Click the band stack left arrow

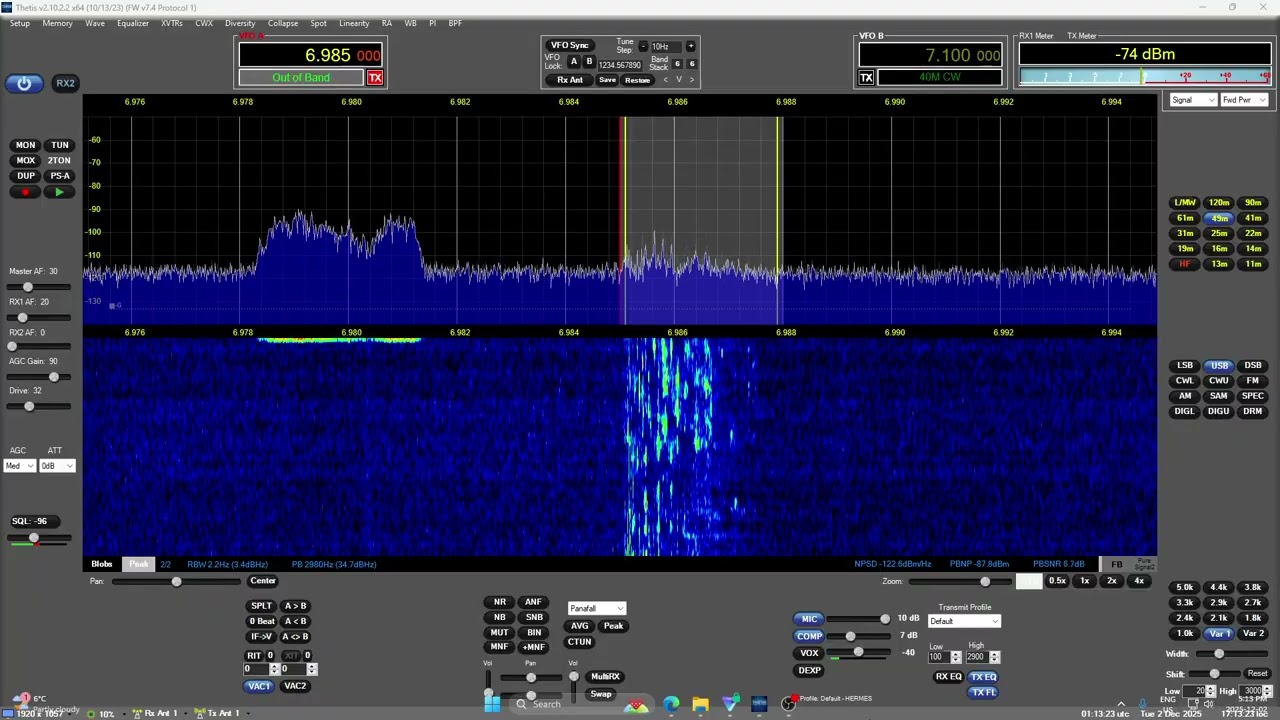click(x=666, y=80)
